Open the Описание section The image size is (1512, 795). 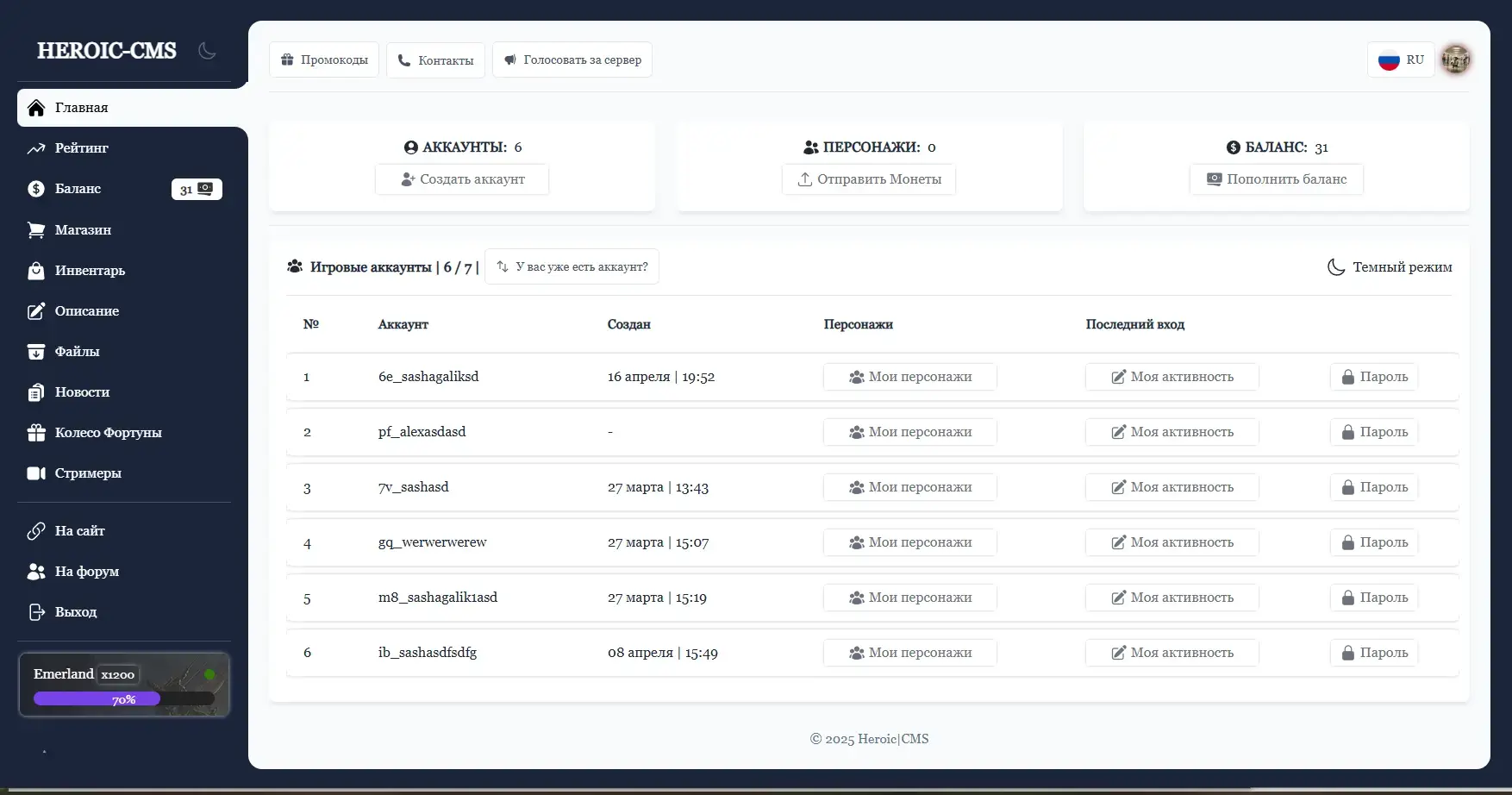click(x=124, y=310)
